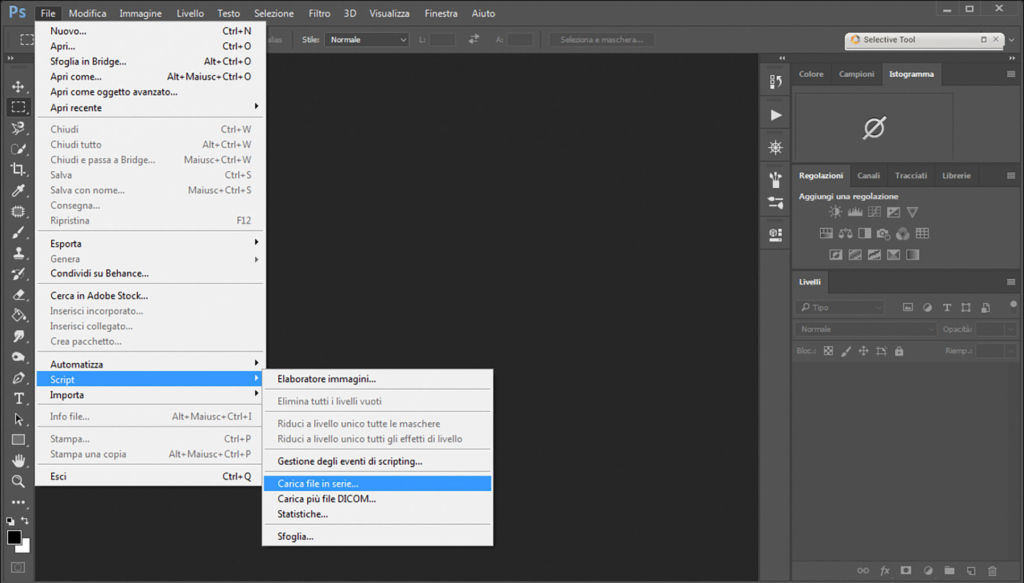Select the Eraser tool
Screen dimensions: 1024x583
tap(18, 294)
